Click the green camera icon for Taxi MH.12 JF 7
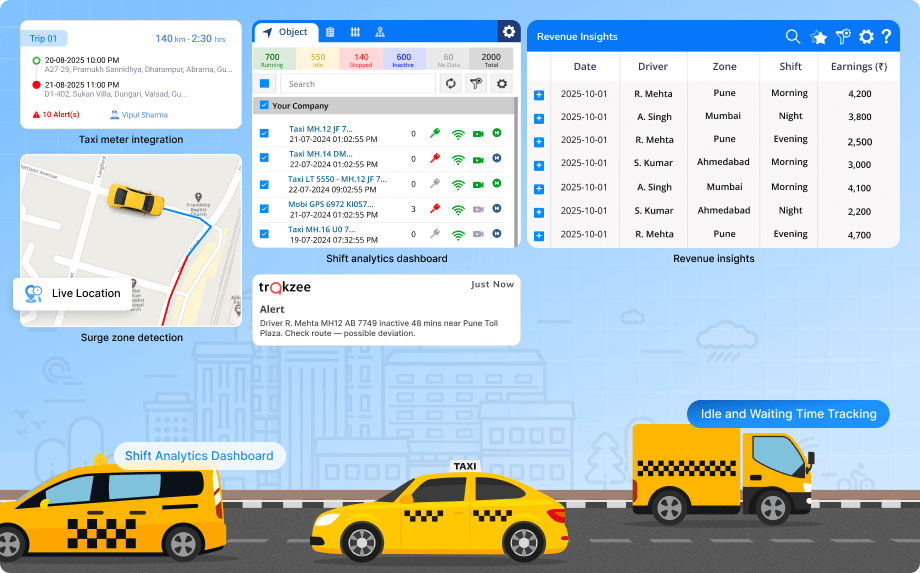 coord(478,133)
